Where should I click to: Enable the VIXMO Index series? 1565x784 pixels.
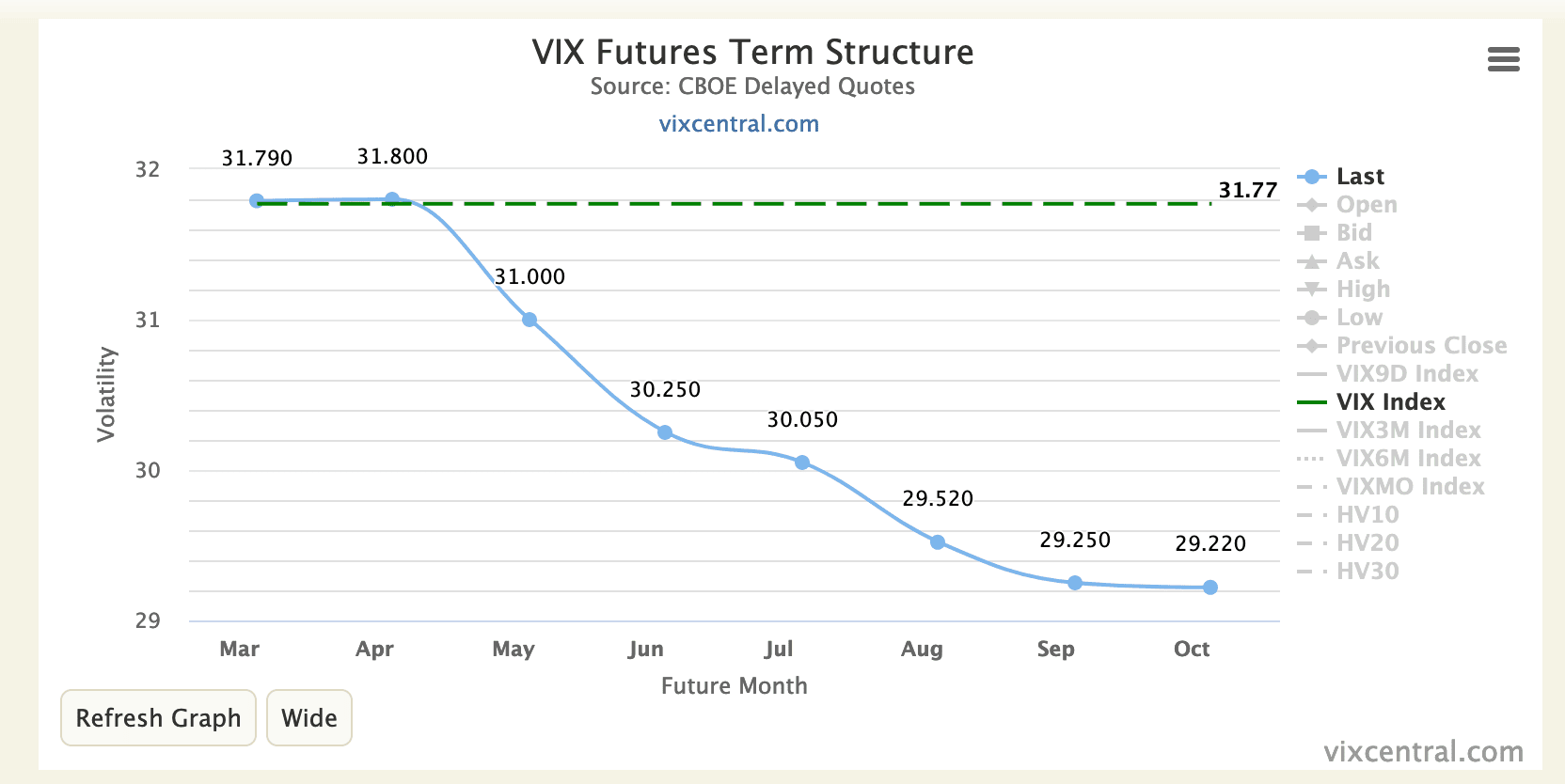1411,486
